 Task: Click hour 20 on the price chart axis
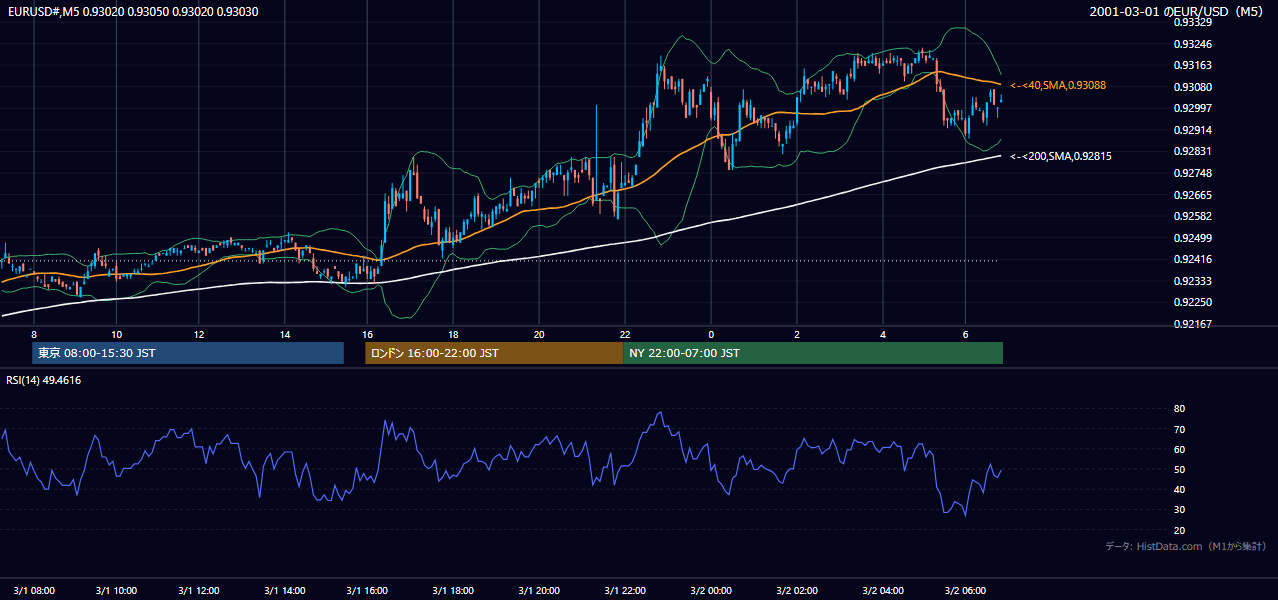(x=538, y=334)
